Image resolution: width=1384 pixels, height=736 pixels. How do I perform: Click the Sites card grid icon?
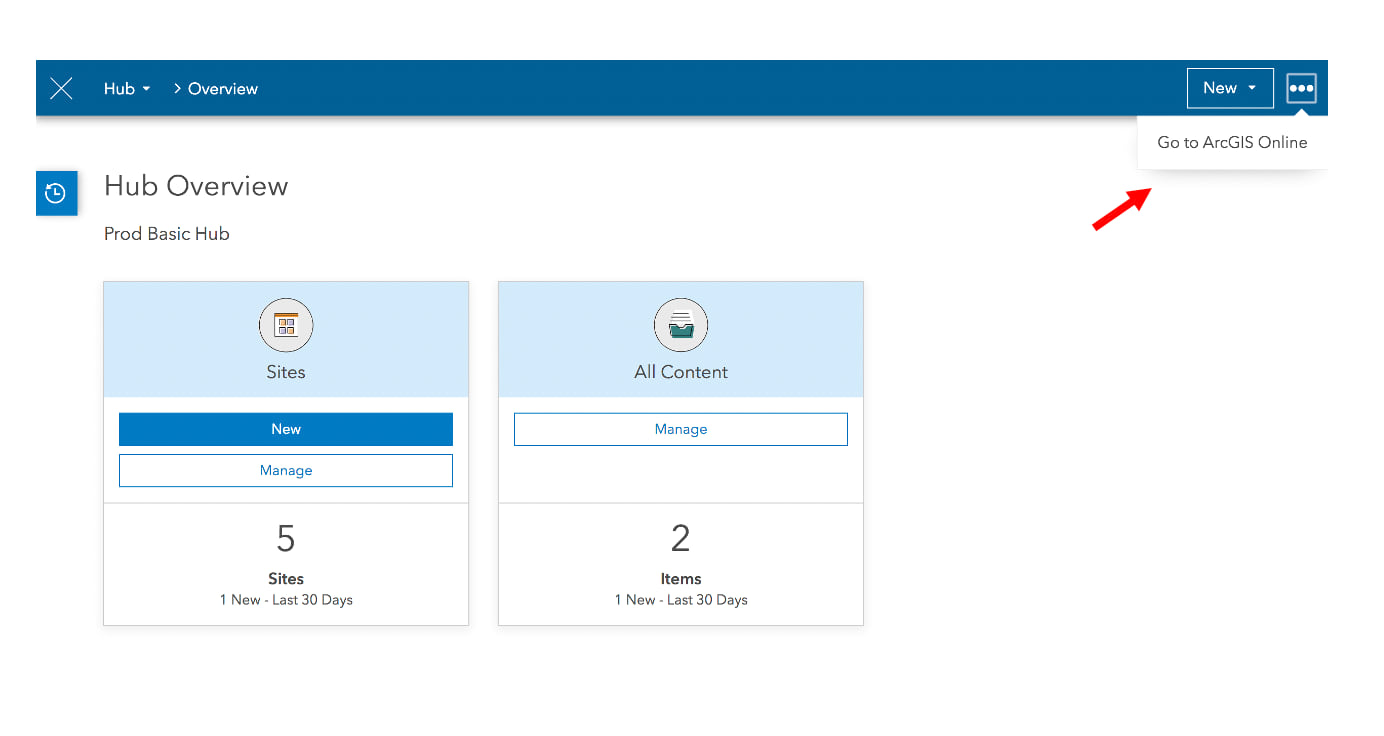click(x=286, y=325)
